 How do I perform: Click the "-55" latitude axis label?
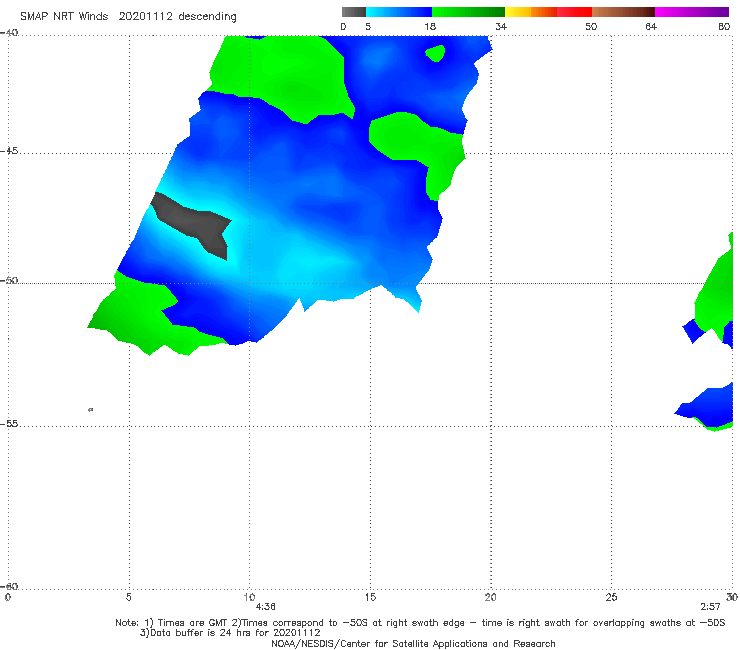pos(9,423)
